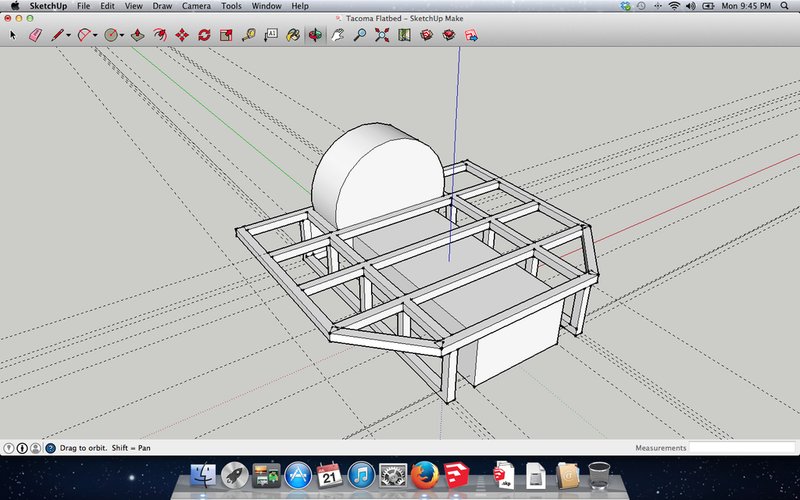Select the Paint Bucket tool
This screenshot has height=500, width=800.
coord(293,35)
